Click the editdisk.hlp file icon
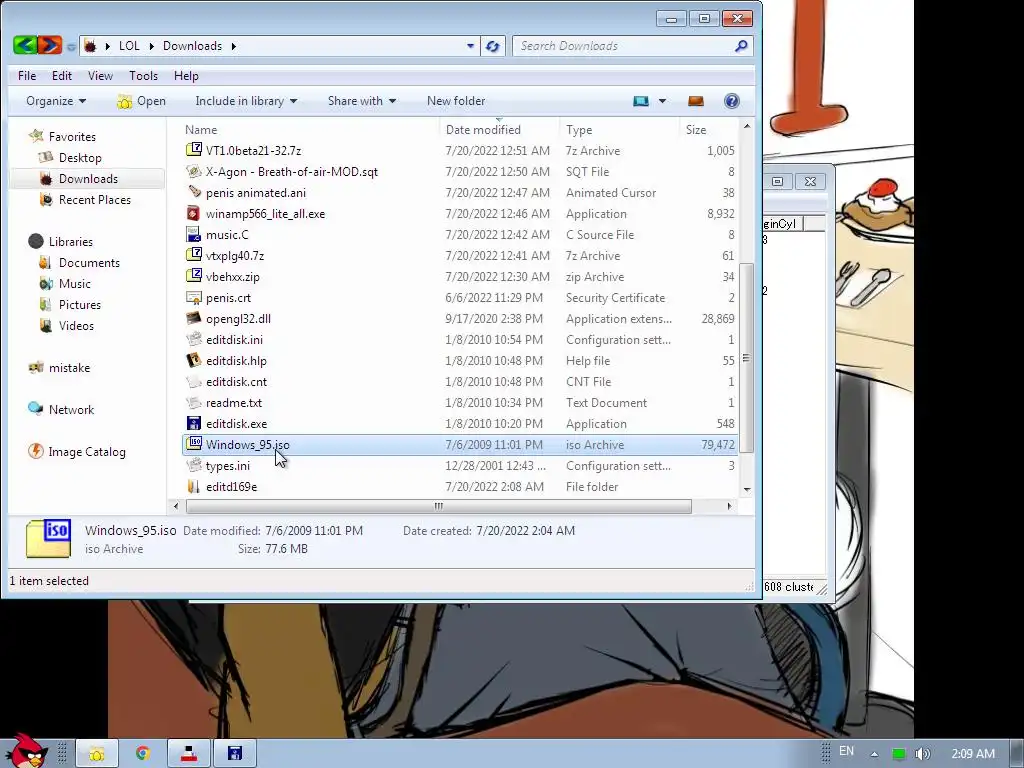 coord(193,360)
